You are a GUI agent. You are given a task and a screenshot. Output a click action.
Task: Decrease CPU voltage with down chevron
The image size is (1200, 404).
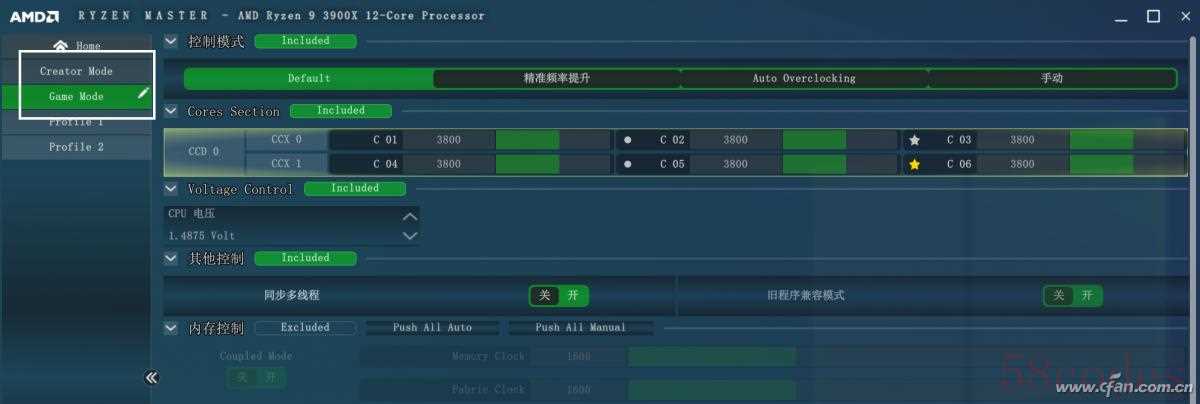point(409,236)
